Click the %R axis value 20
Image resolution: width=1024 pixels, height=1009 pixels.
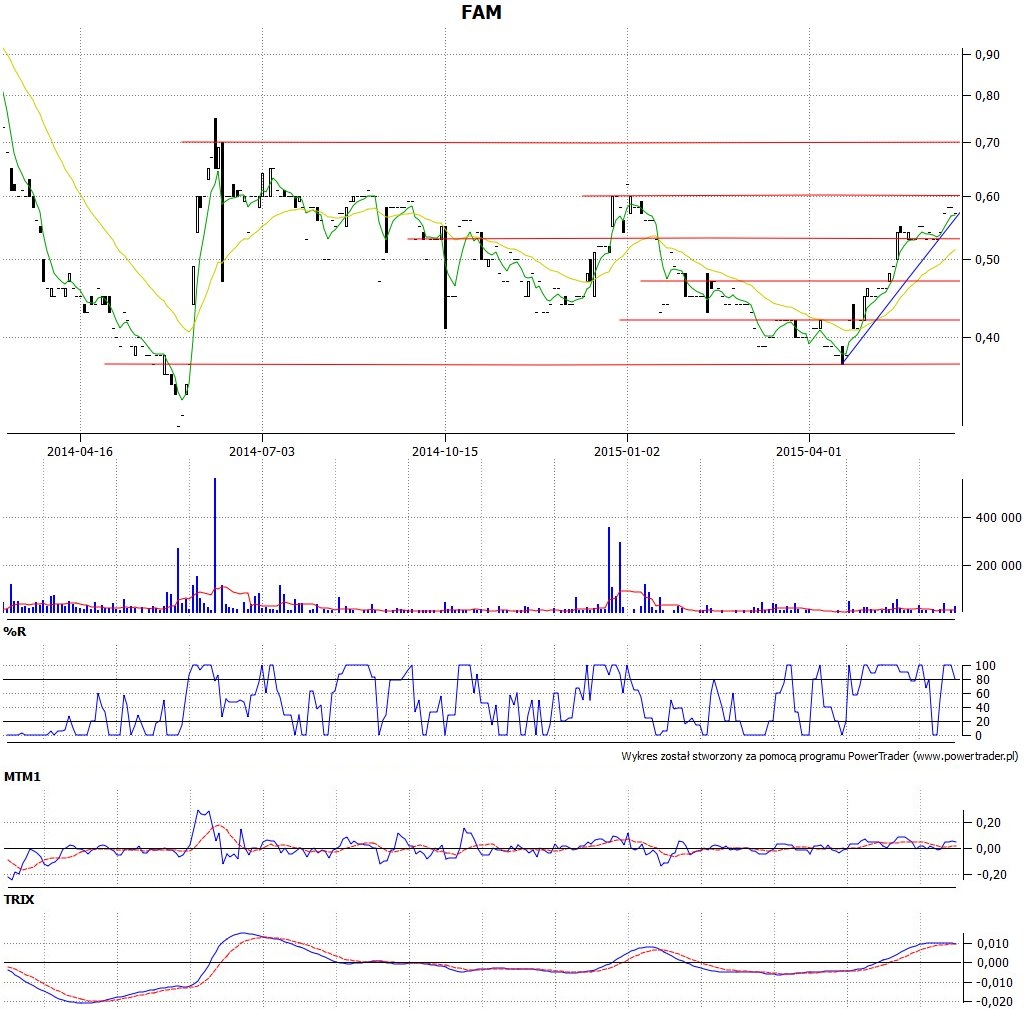click(x=982, y=722)
